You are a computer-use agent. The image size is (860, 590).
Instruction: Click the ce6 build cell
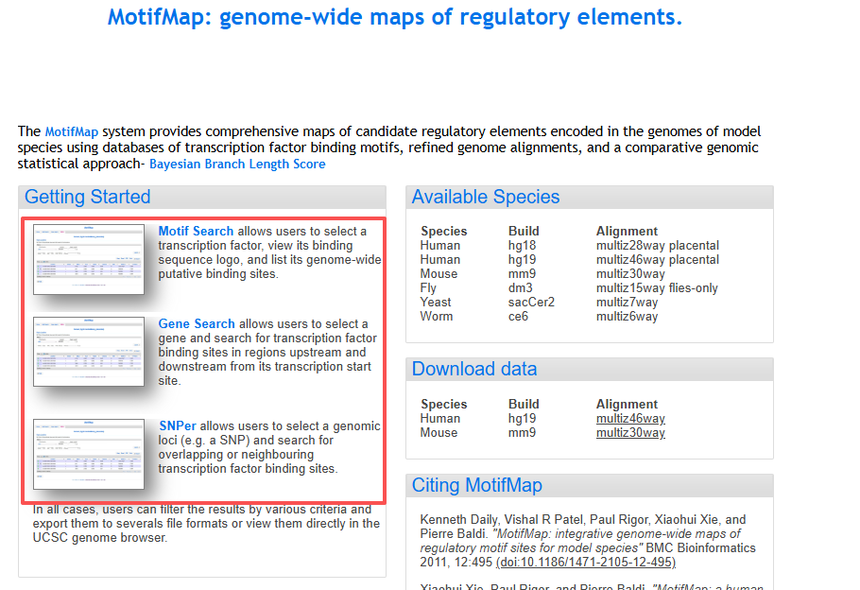(518, 317)
